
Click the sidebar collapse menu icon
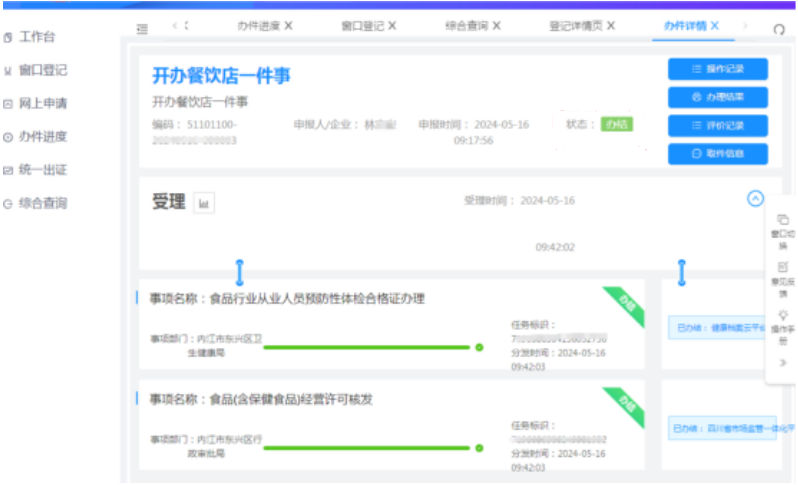(x=142, y=28)
